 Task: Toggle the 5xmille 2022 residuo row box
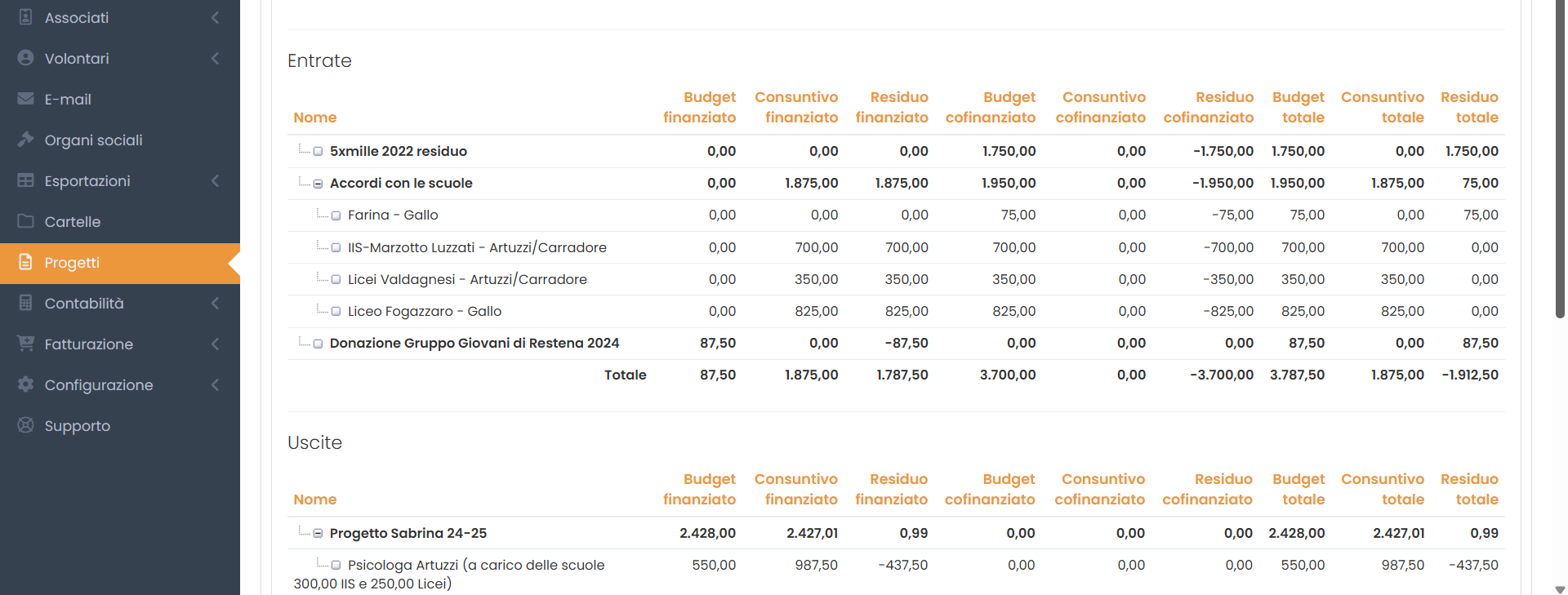click(x=318, y=152)
